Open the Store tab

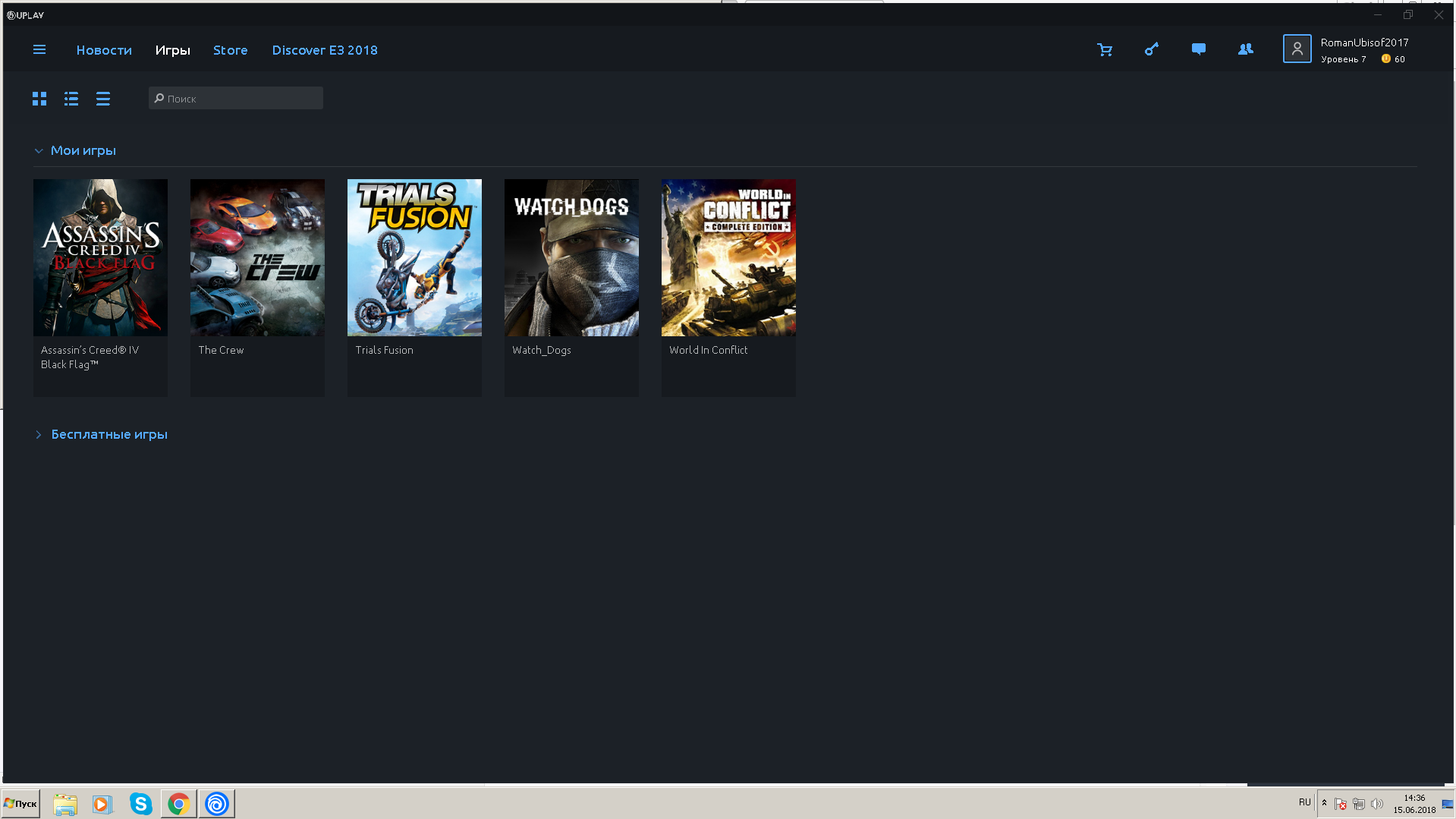coord(231,50)
